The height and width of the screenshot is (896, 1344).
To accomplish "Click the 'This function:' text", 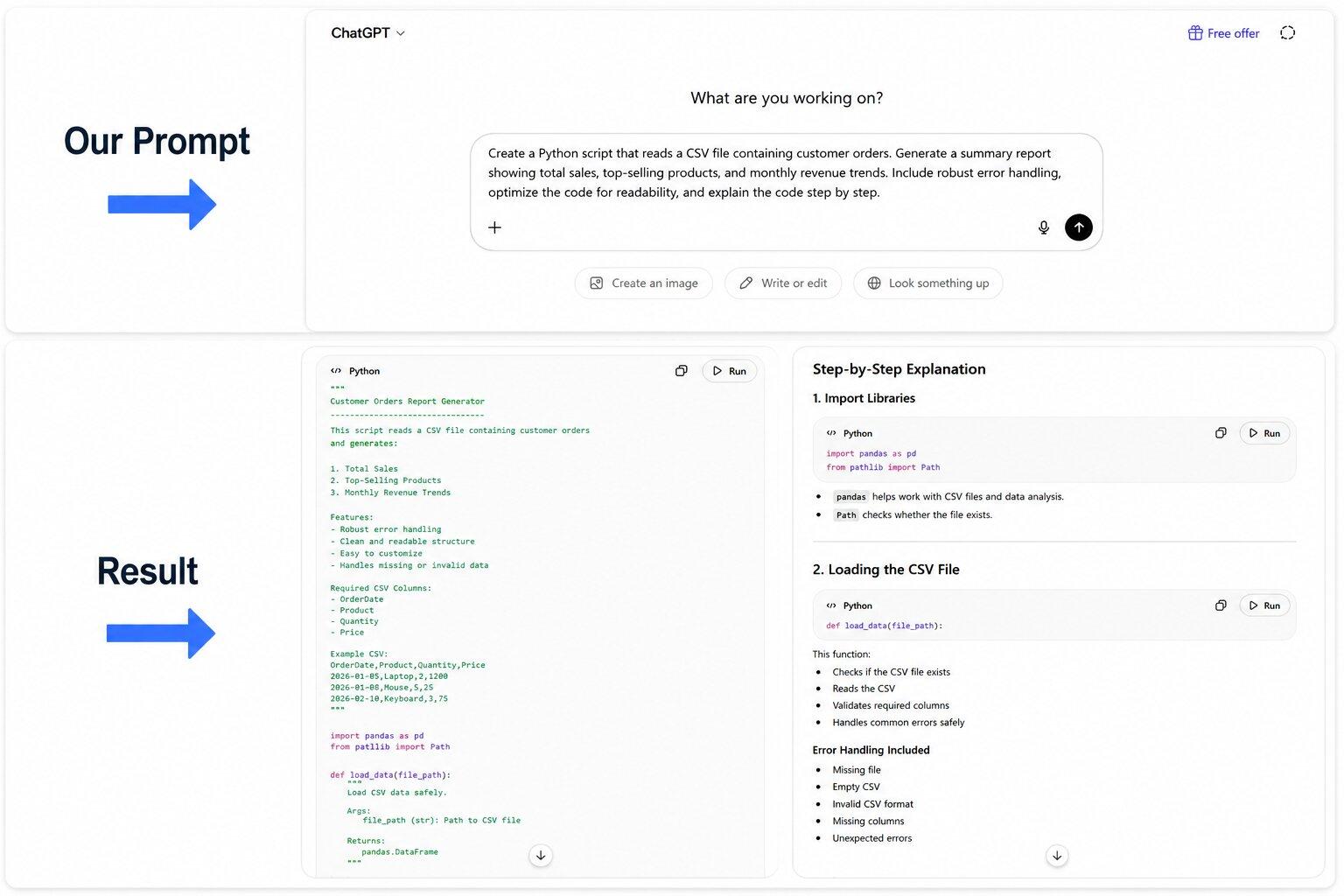I will point(841,654).
